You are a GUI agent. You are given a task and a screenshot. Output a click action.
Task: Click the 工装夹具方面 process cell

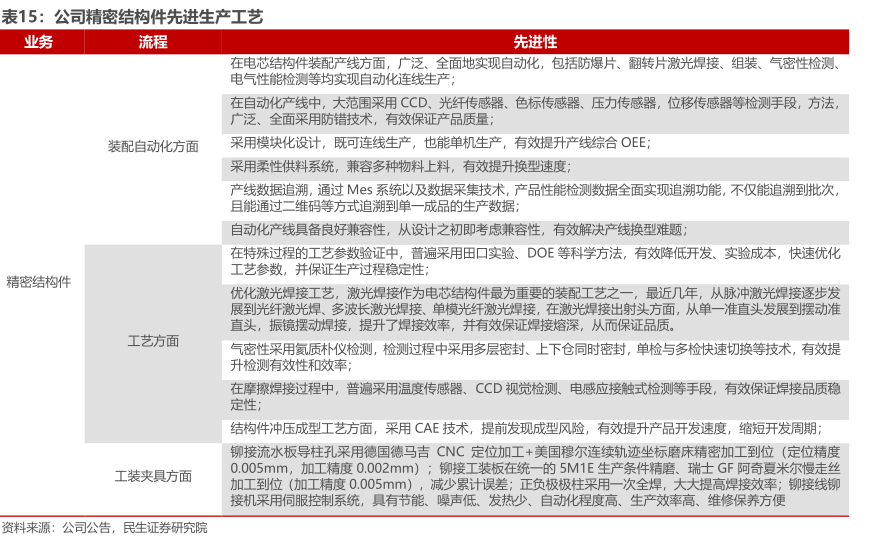[x=153, y=476]
